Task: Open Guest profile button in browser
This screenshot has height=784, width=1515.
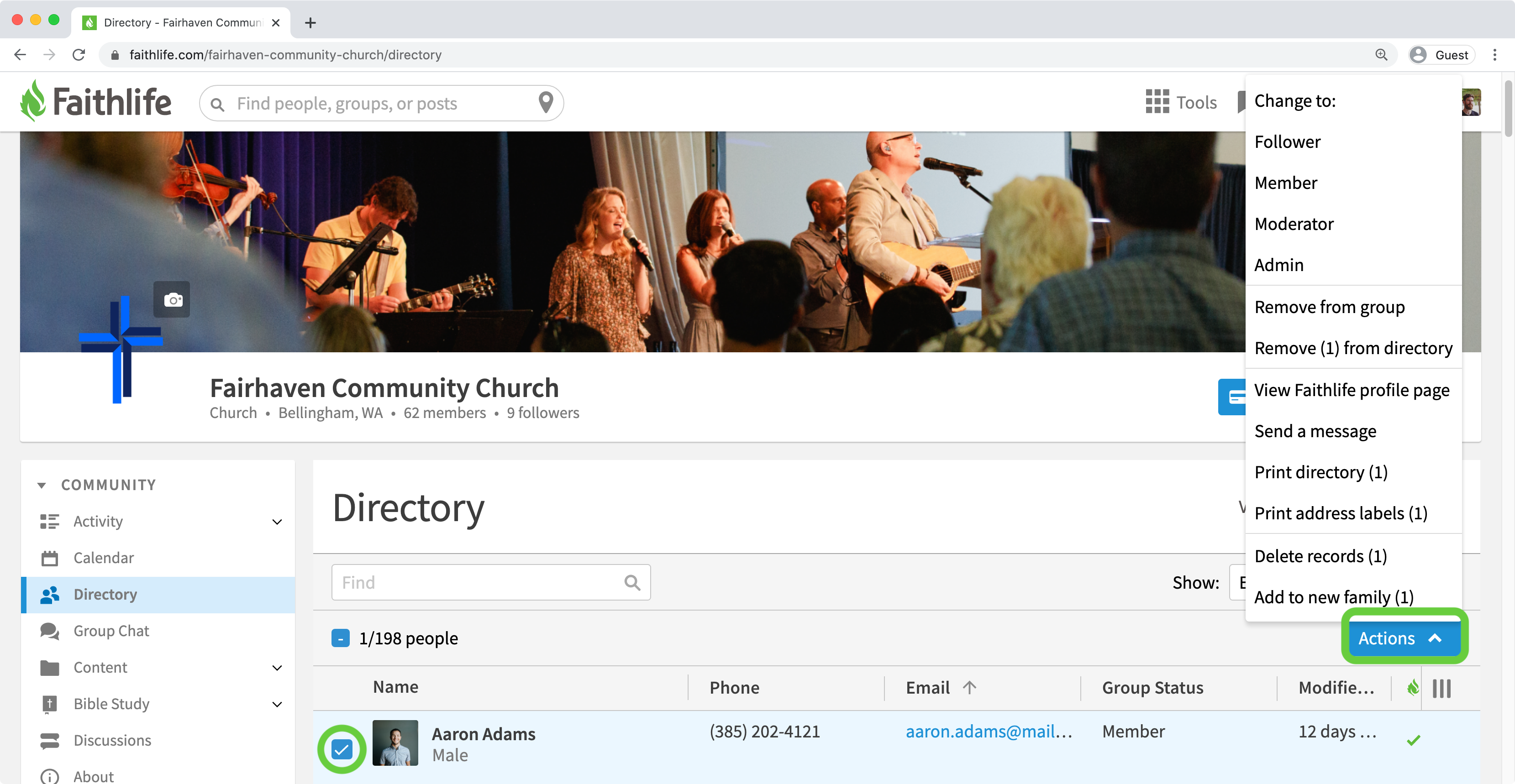Action: pos(1441,55)
